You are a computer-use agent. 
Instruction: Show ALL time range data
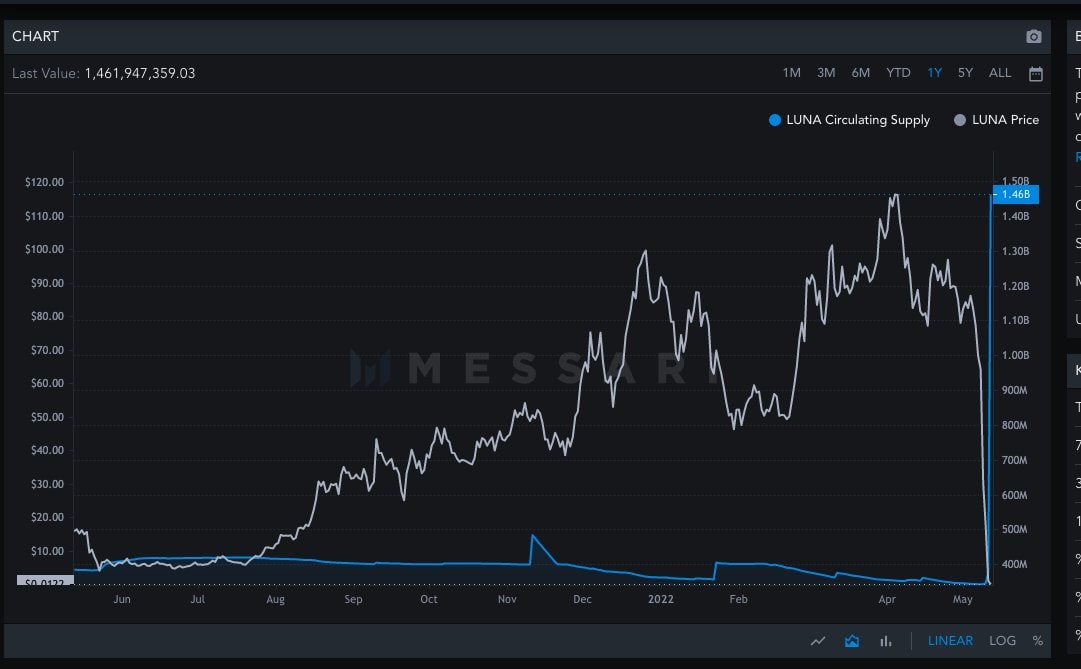point(1000,73)
